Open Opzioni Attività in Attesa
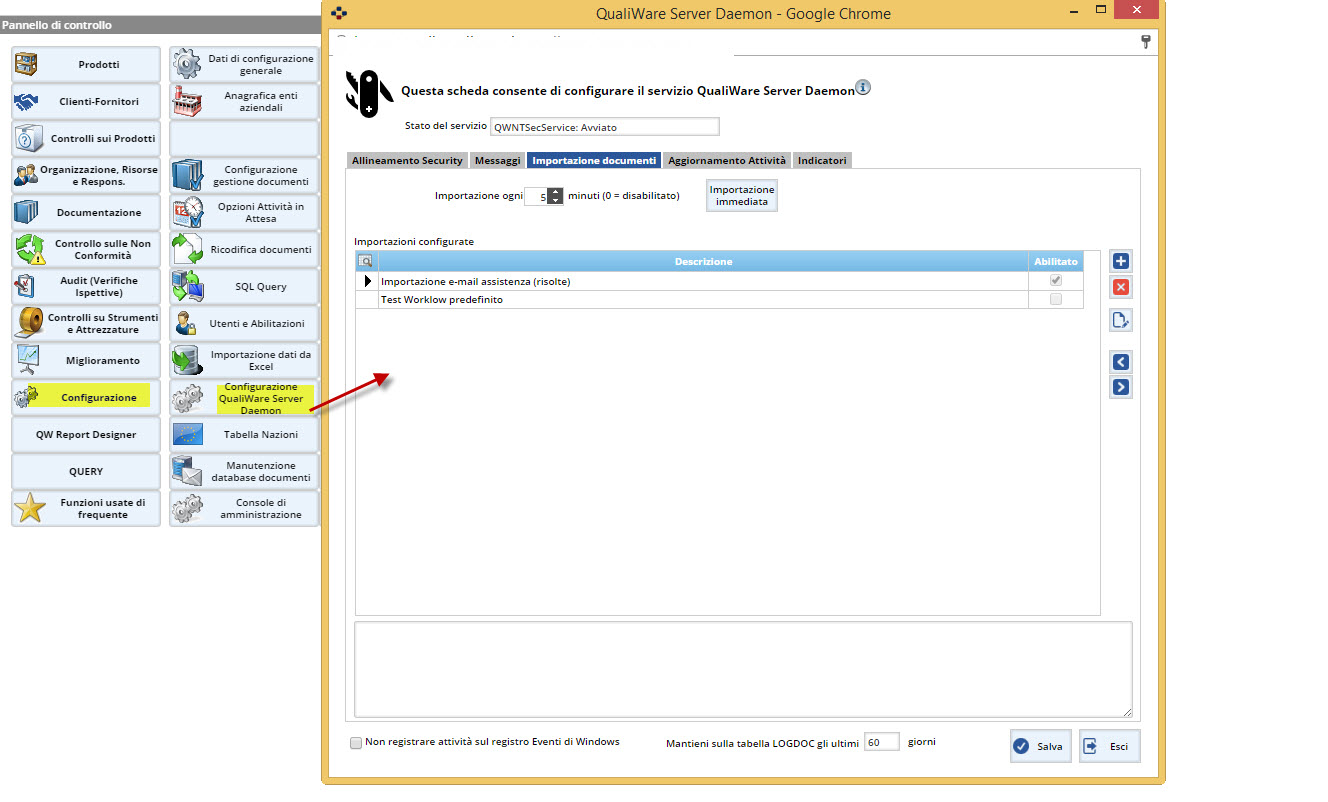The height and width of the screenshot is (802, 1328). click(244, 213)
